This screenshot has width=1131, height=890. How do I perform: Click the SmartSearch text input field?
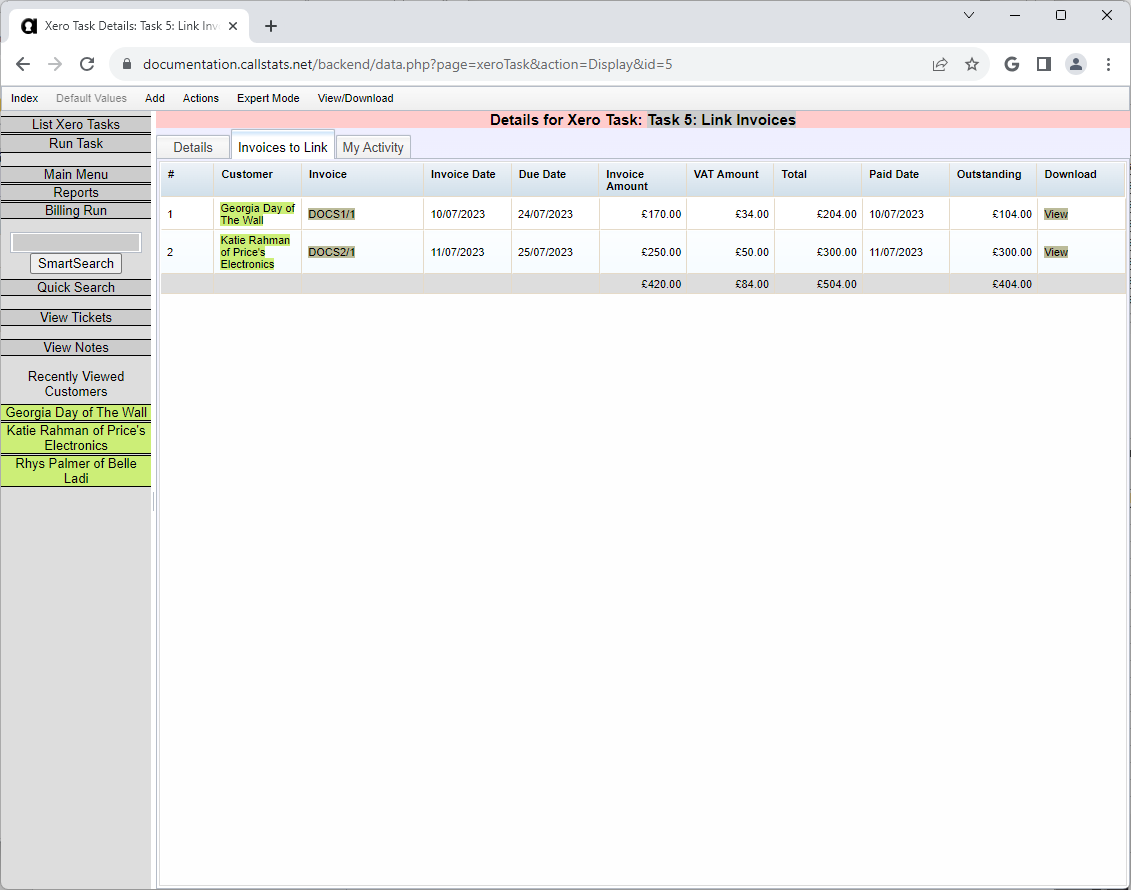(x=75, y=241)
